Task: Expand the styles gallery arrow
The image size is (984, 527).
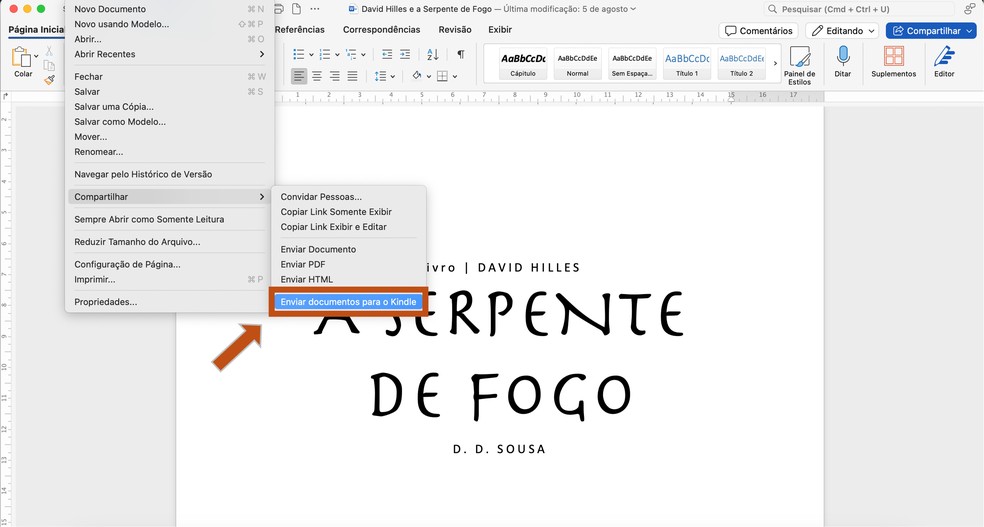Action: pyautogui.click(x=775, y=64)
